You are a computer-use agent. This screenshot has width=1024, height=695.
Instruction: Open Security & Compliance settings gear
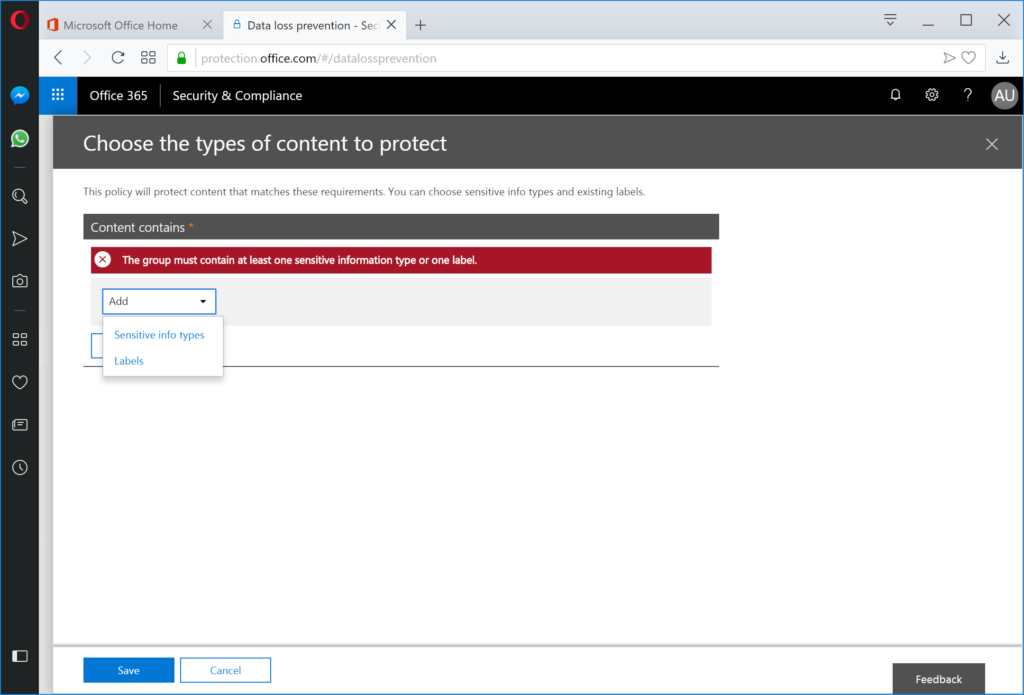[931, 95]
